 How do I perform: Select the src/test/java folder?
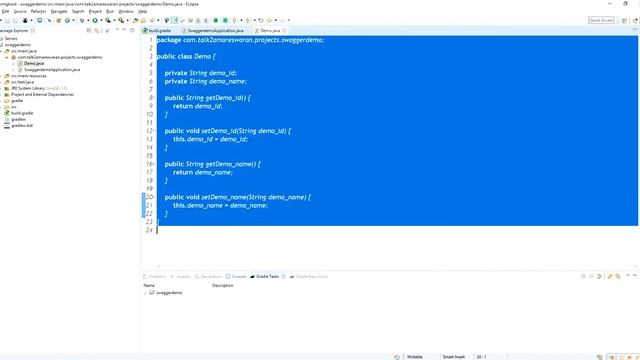[x=22, y=82]
